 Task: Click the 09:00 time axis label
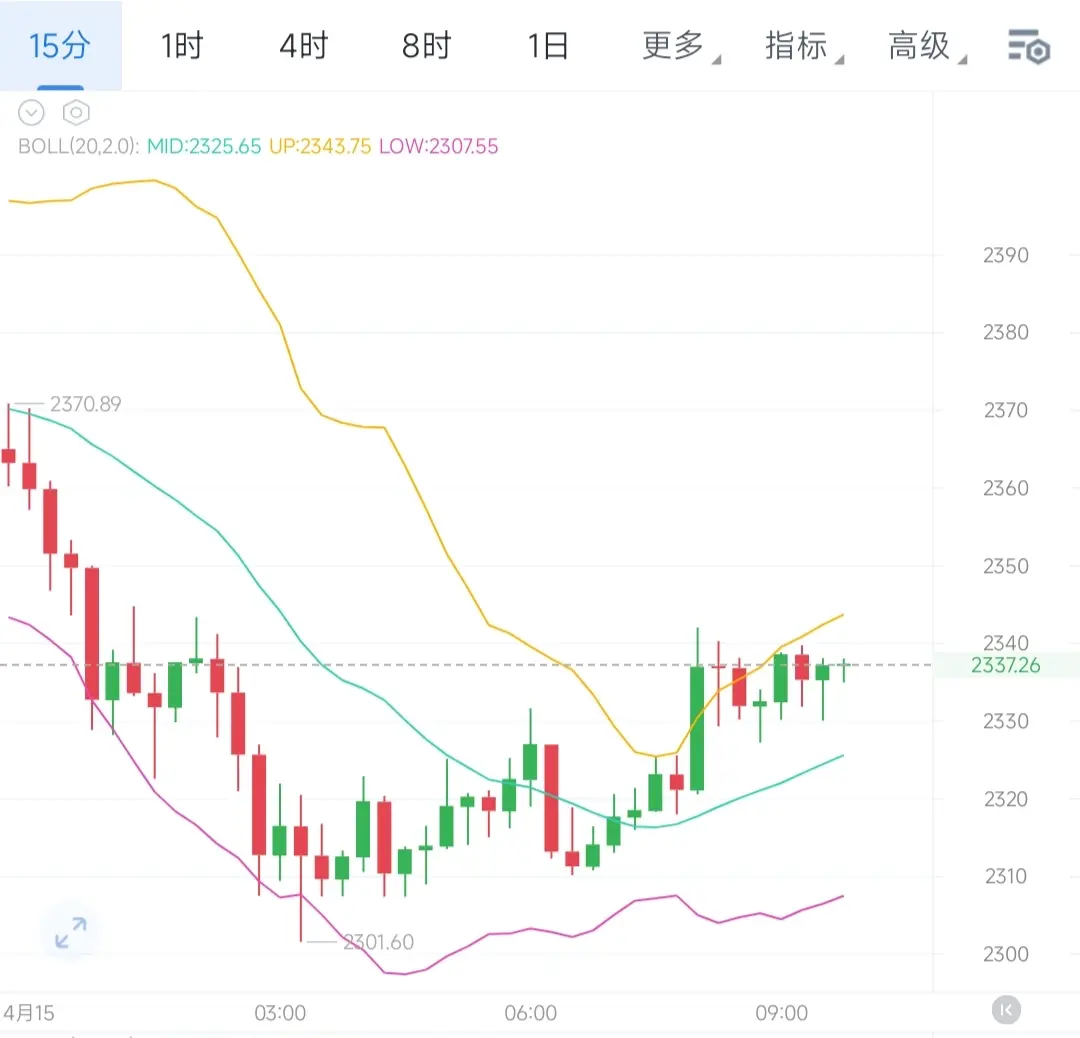(x=781, y=1013)
